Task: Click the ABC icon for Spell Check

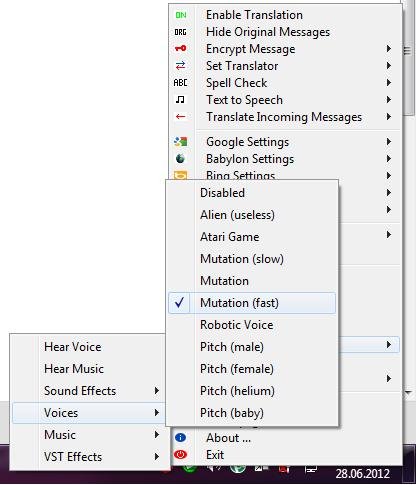Action: click(181, 83)
